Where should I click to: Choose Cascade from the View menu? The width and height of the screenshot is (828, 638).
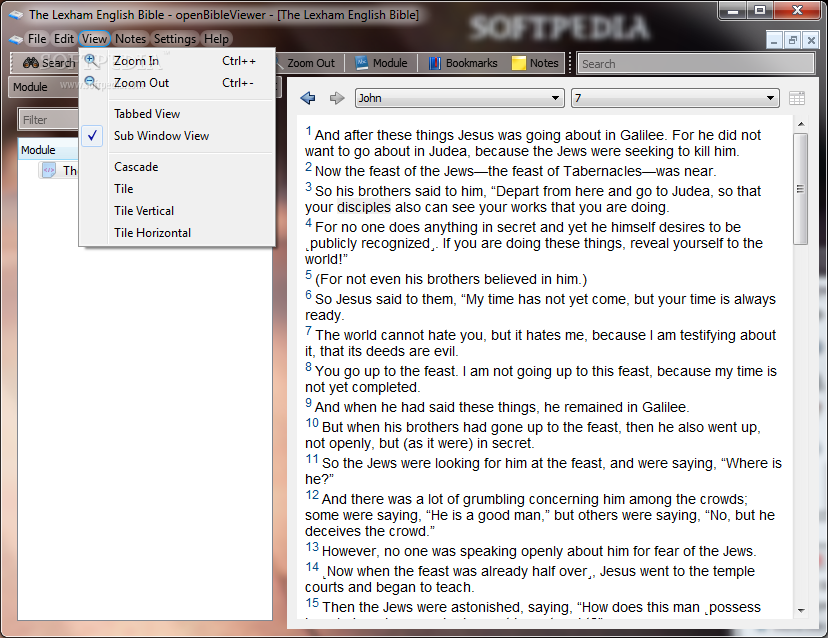pos(177,167)
